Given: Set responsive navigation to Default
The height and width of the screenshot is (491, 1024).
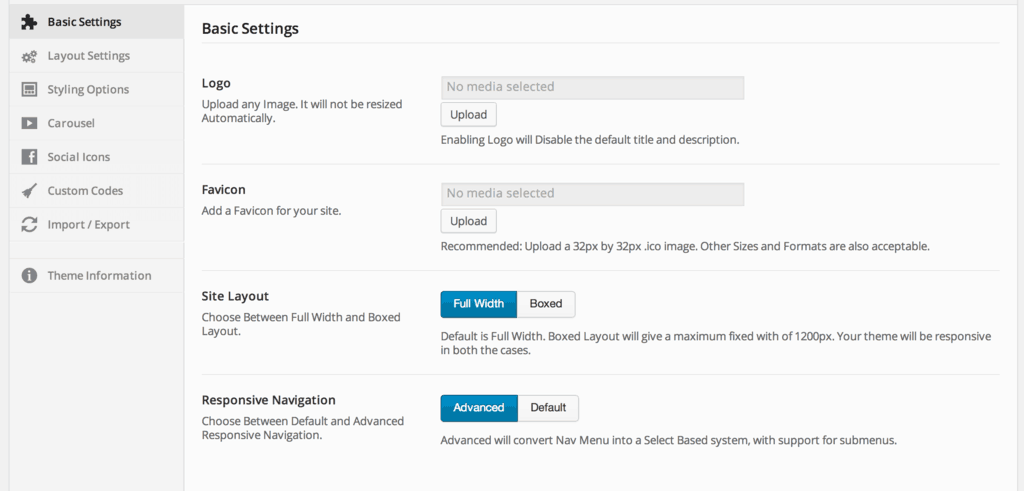Looking at the screenshot, I should click(x=548, y=408).
